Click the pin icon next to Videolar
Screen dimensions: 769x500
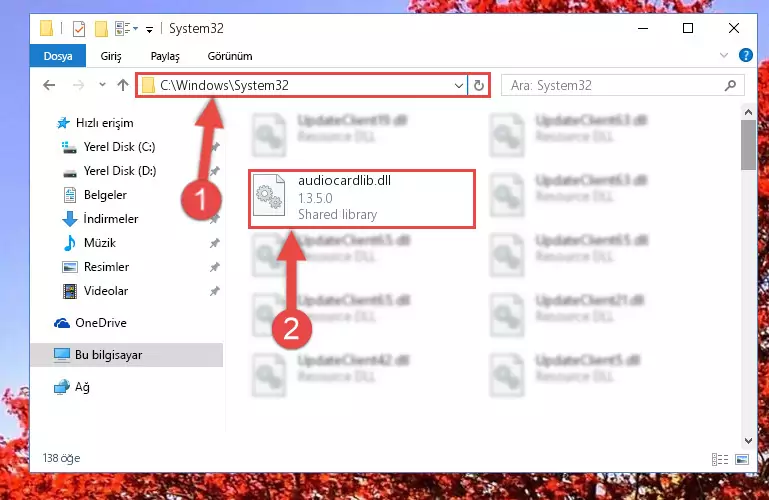pyautogui.click(x=214, y=291)
